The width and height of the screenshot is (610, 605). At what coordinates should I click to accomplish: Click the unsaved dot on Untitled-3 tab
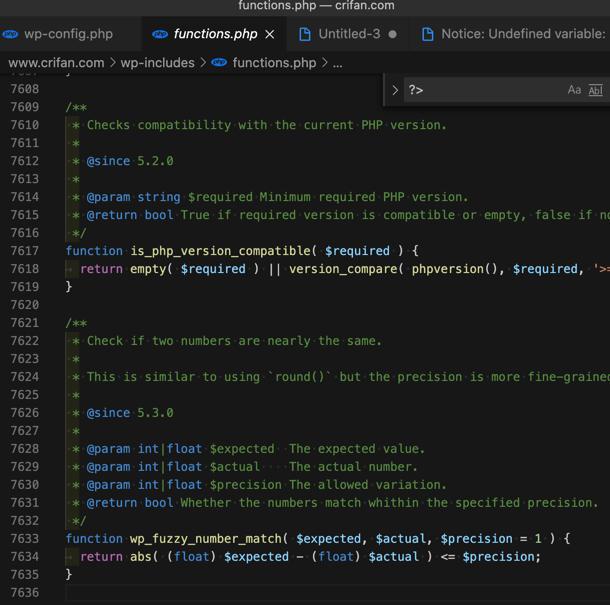[x=393, y=34]
